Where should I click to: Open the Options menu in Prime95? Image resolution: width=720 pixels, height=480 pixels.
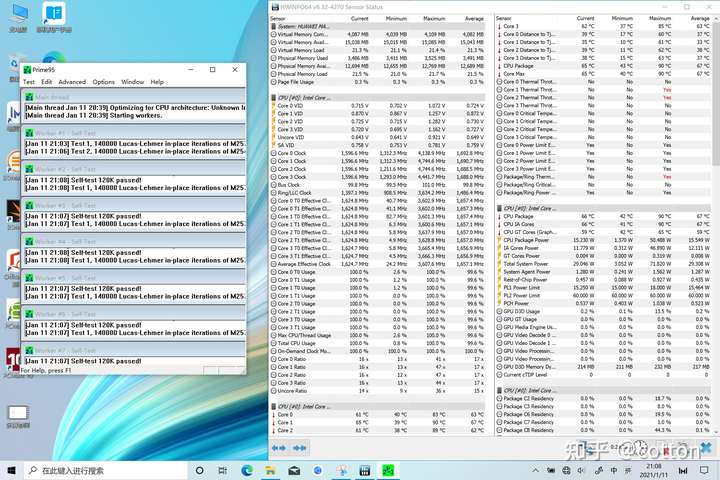(103, 82)
